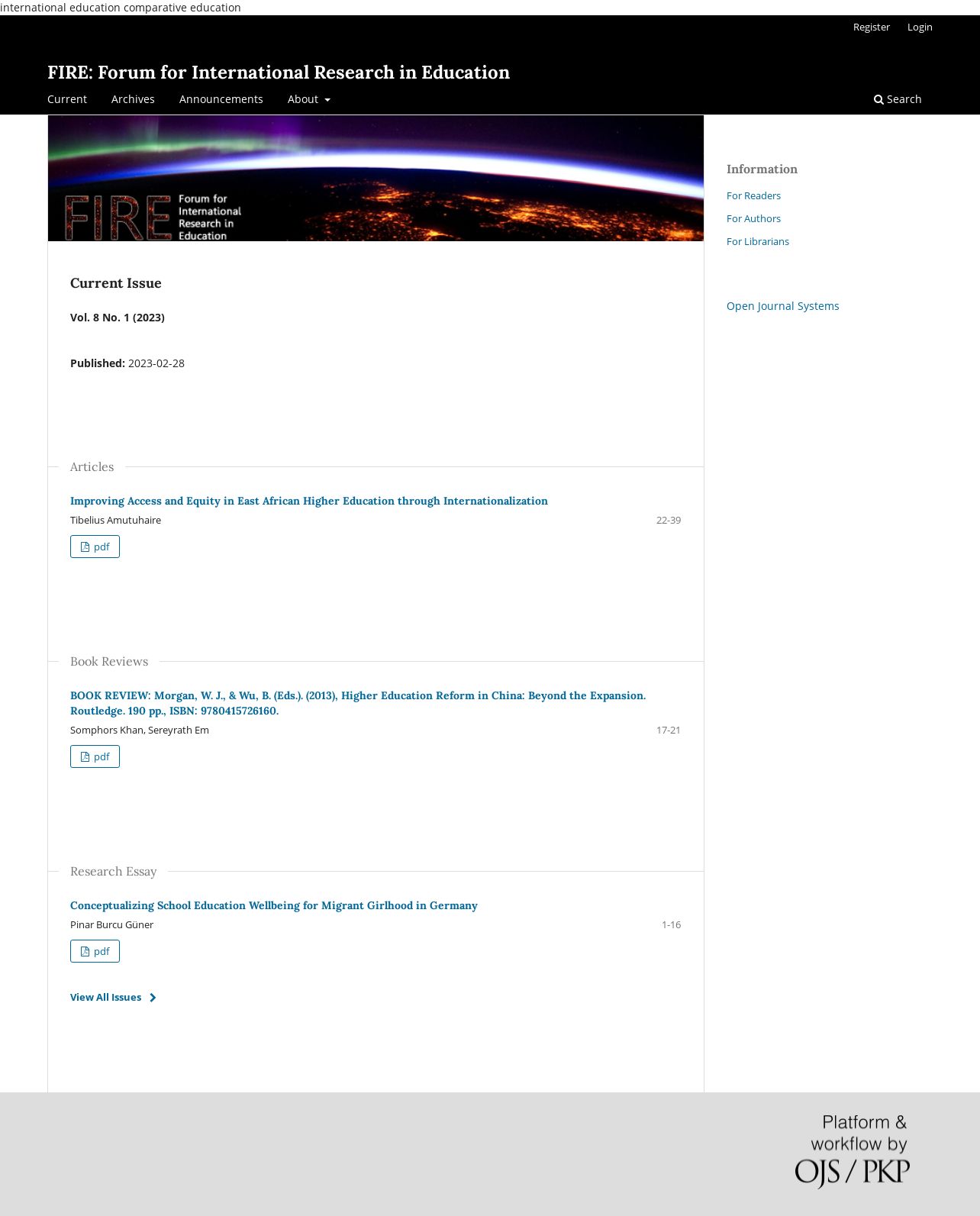Open article Improving Access and Equity in East African Higher Education
980x1216 pixels.
pos(309,501)
